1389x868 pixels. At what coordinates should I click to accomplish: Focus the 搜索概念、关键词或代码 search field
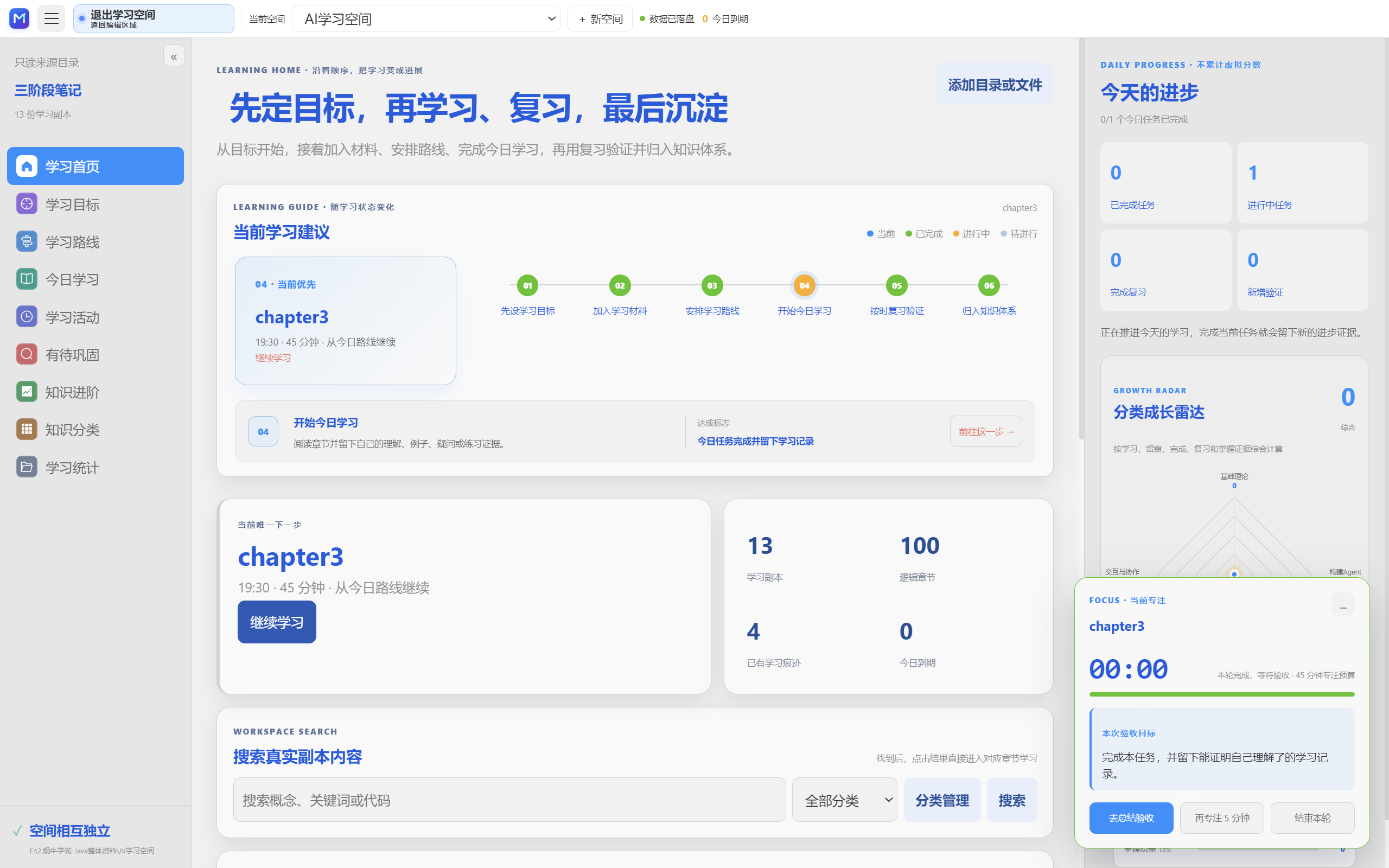pos(509,800)
